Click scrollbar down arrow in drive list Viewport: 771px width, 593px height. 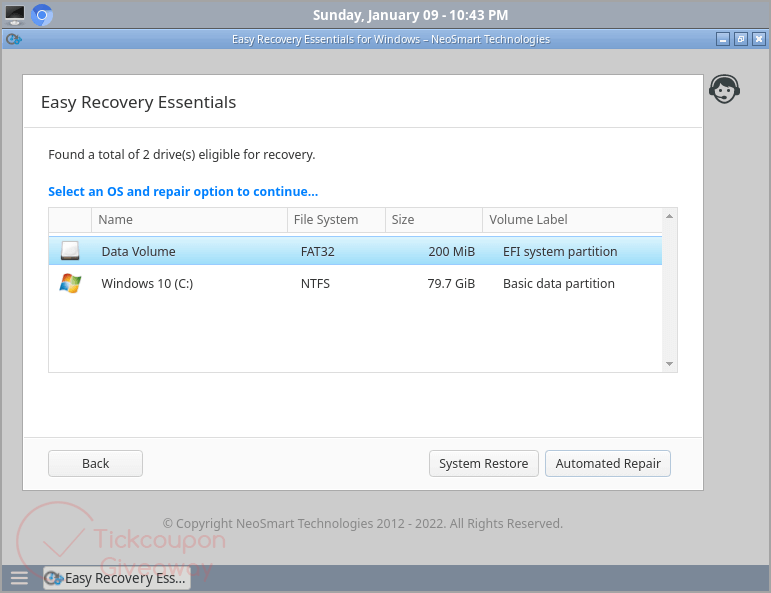click(x=669, y=364)
